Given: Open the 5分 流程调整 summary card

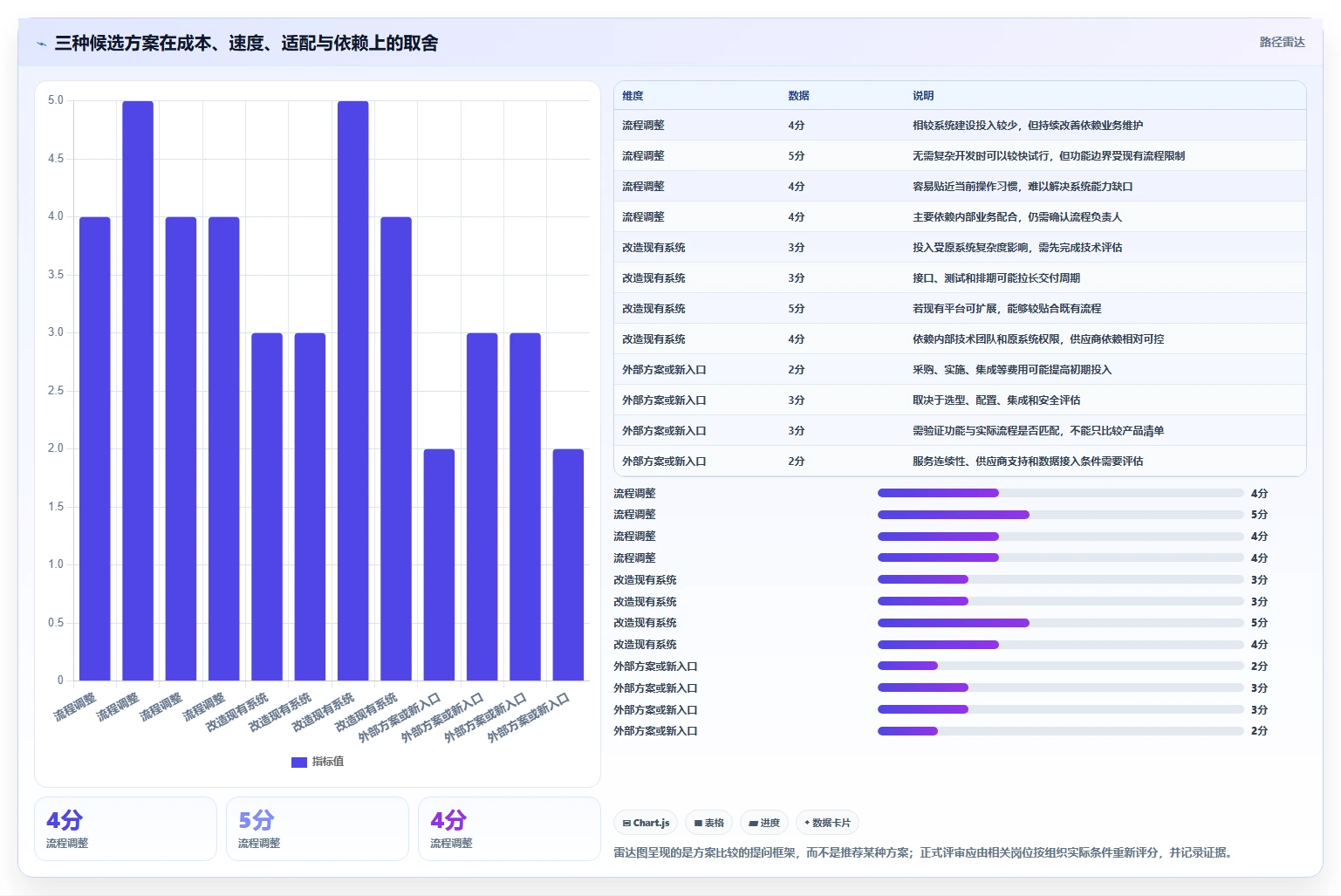Looking at the screenshot, I should (x=318, y=829).
